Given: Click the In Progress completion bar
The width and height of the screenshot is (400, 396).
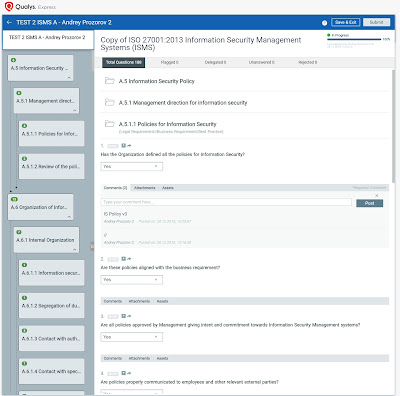Looking at the screenshot, I should 354,39.
